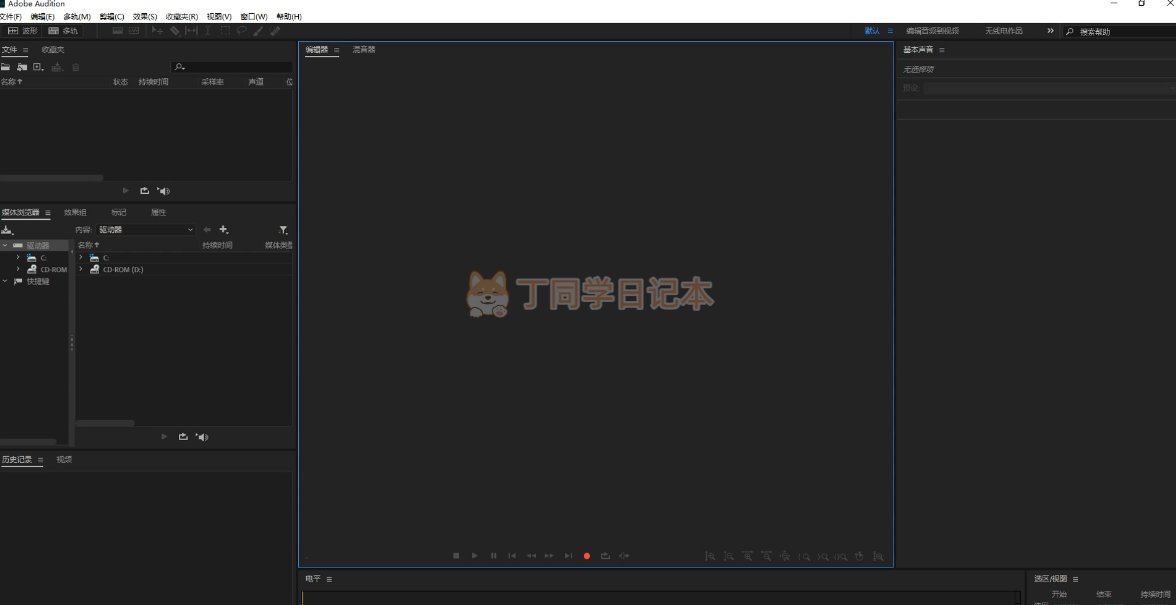Click the filter icon in media browser

click(283, 230)
